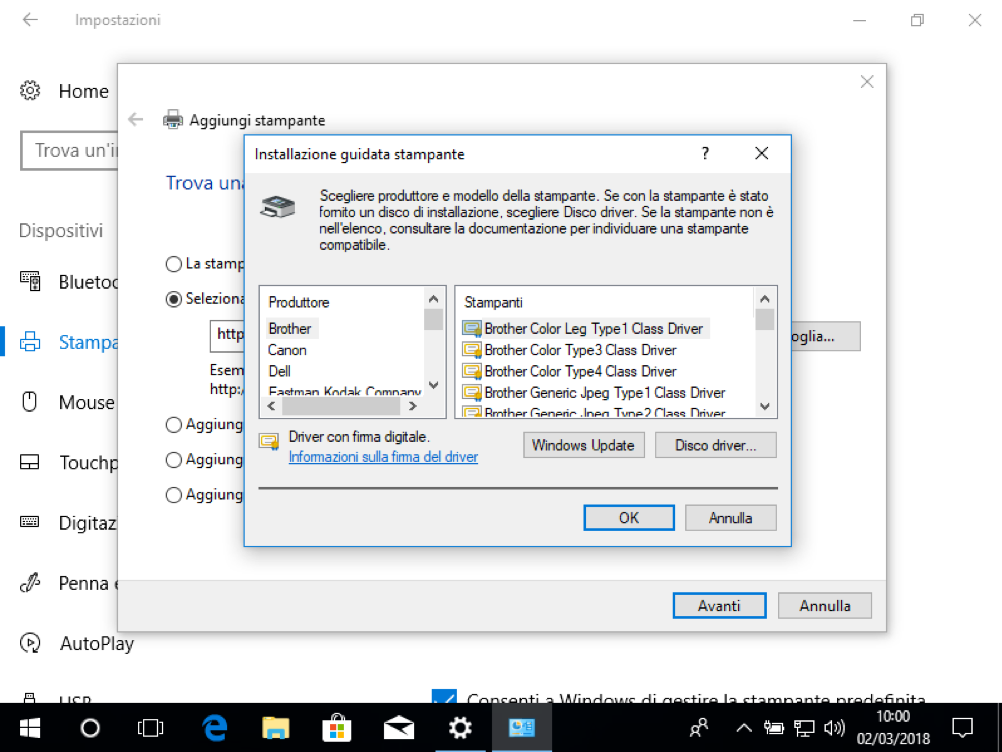Click the Stampanti column header
The height and width of the screenshot is (752, 1002).
click(x=493, y=302)
